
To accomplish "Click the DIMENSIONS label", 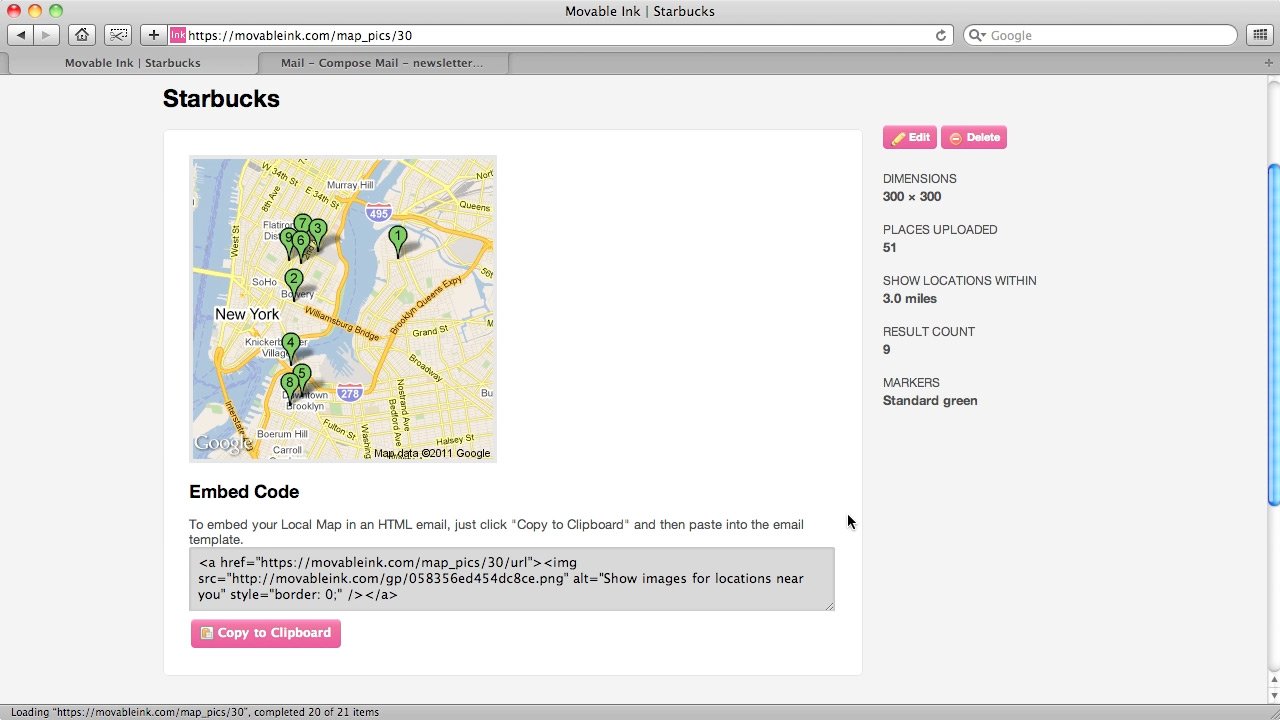I will (x=920, y=179).
